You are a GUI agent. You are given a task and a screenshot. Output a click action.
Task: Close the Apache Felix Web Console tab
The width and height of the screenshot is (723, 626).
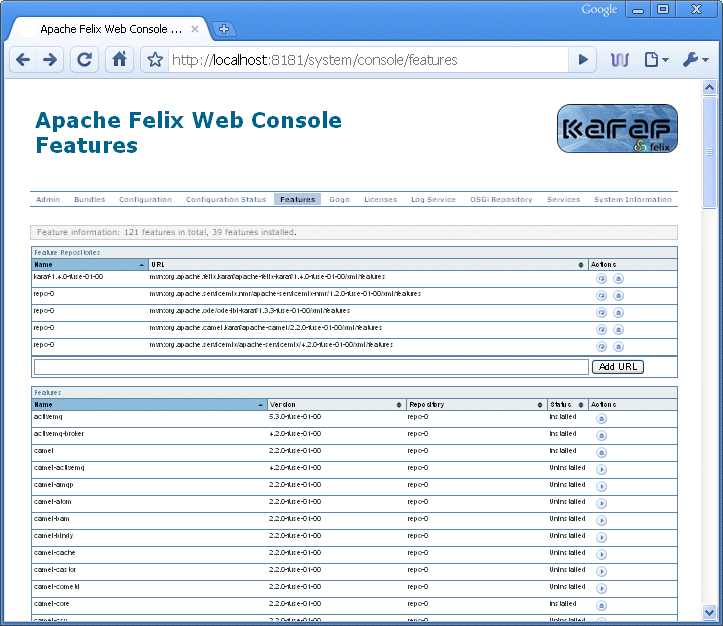pos(195,29)
